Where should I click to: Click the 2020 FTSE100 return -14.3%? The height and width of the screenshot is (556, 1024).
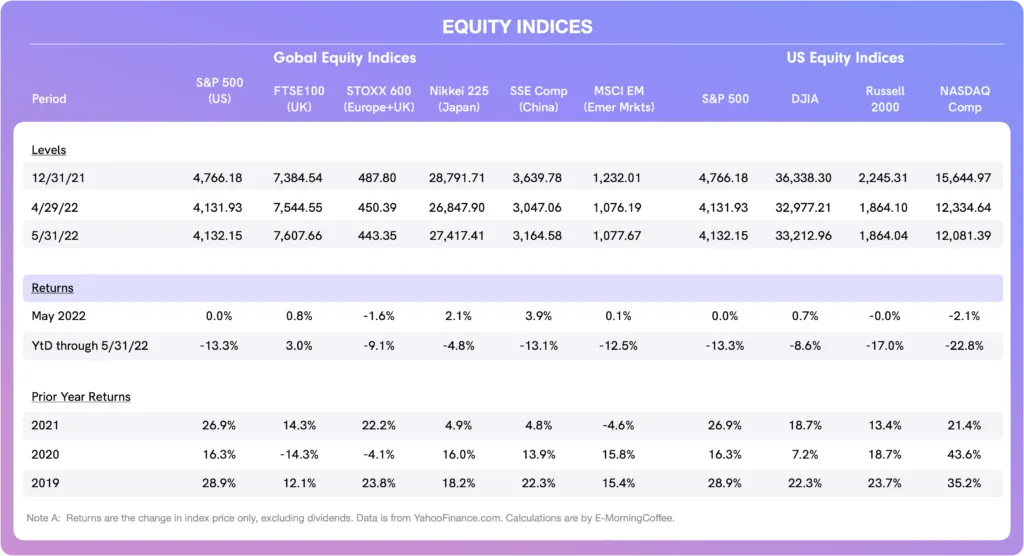[299, 454]
